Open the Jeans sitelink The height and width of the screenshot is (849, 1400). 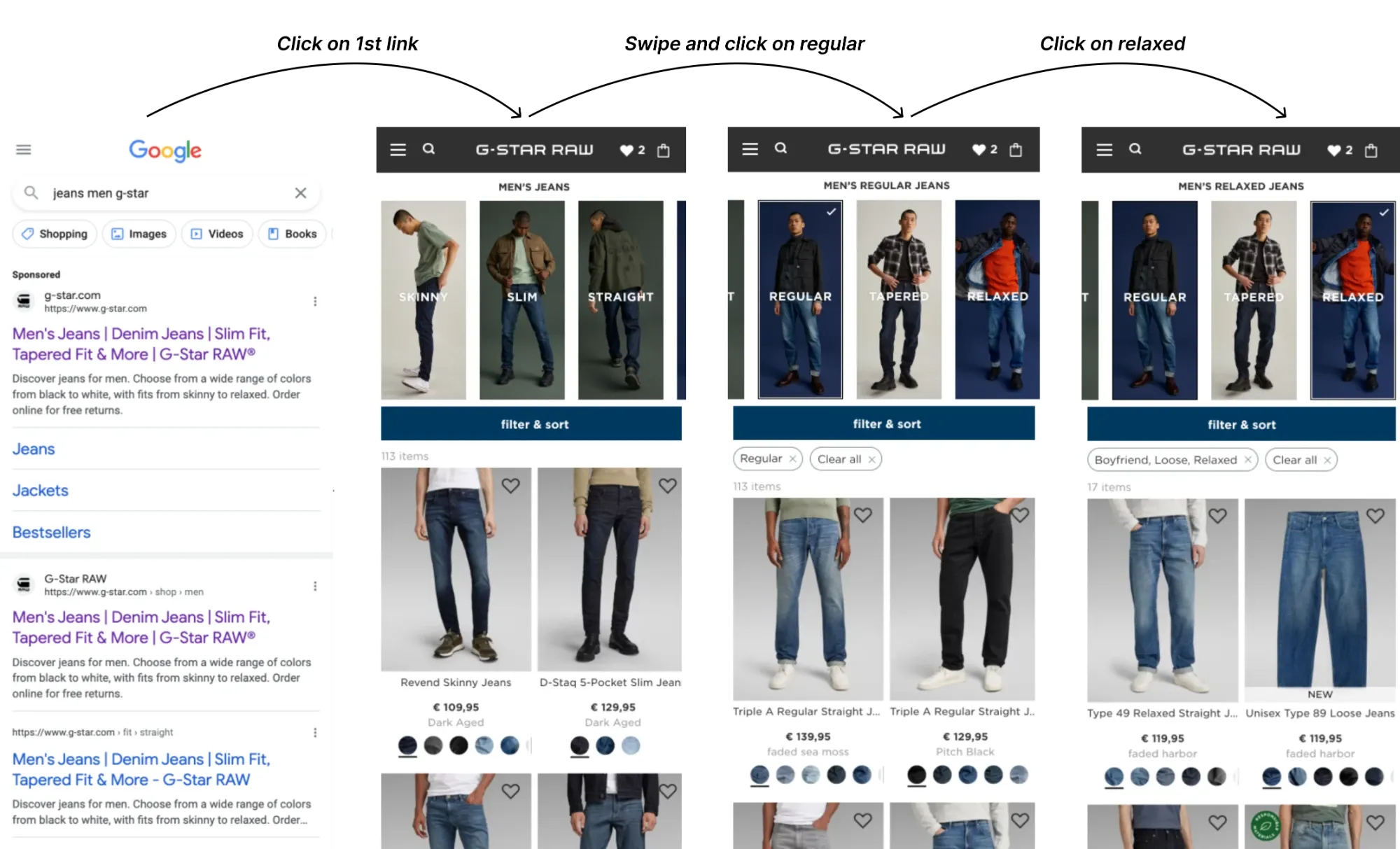pyautogui.click(x=34, y=449)
